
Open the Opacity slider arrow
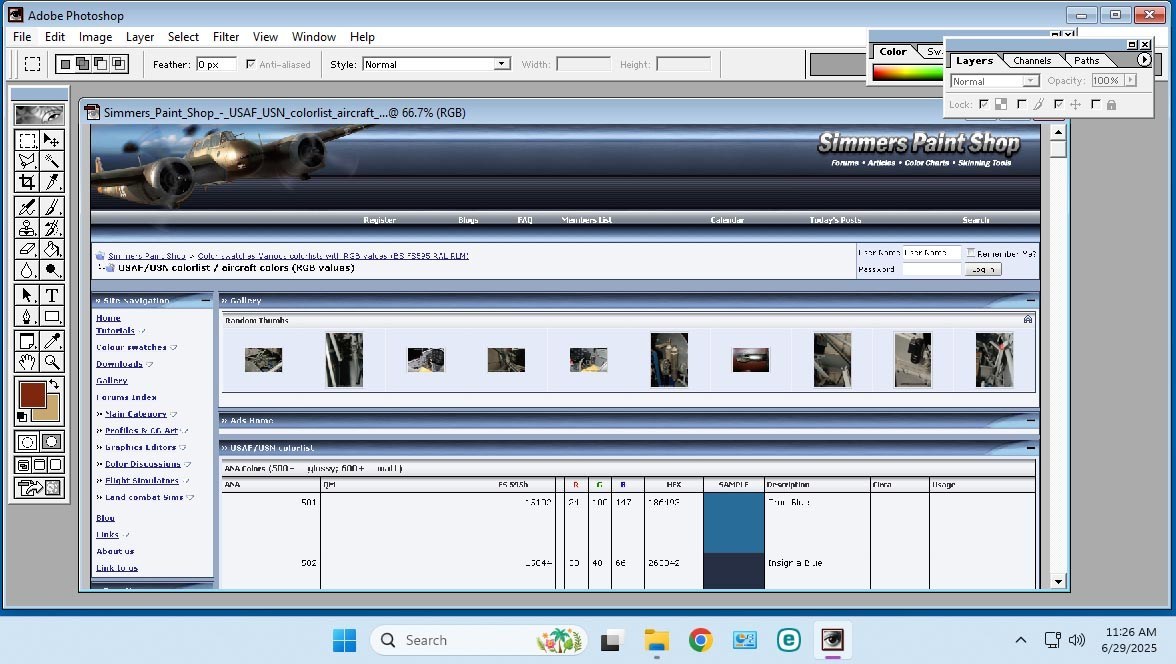(1130, 80)
